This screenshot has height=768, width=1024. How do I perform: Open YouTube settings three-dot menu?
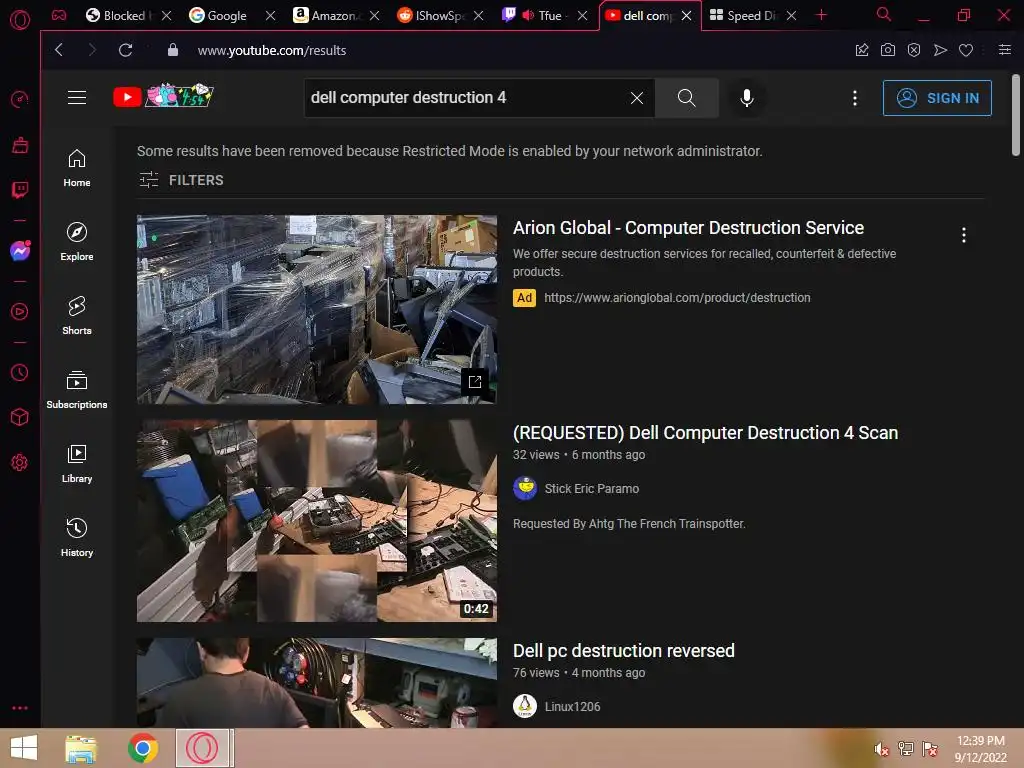(x=855, y=98)
